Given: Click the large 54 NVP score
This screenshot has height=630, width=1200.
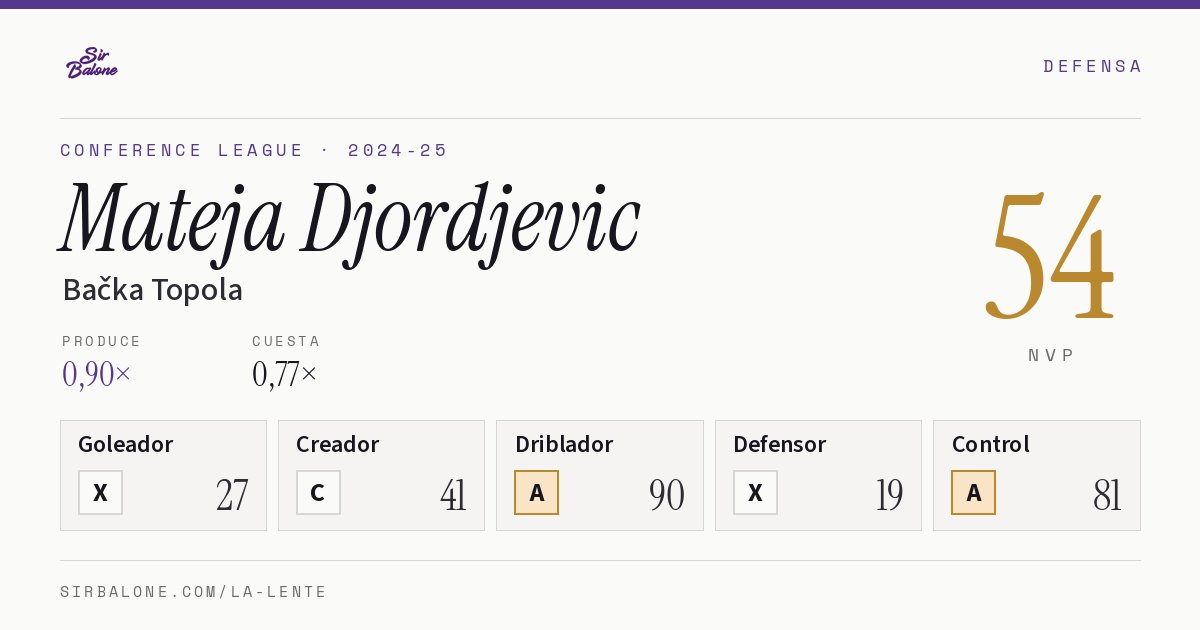Looking at the screenshot, I should click(x=1050, y=255).
